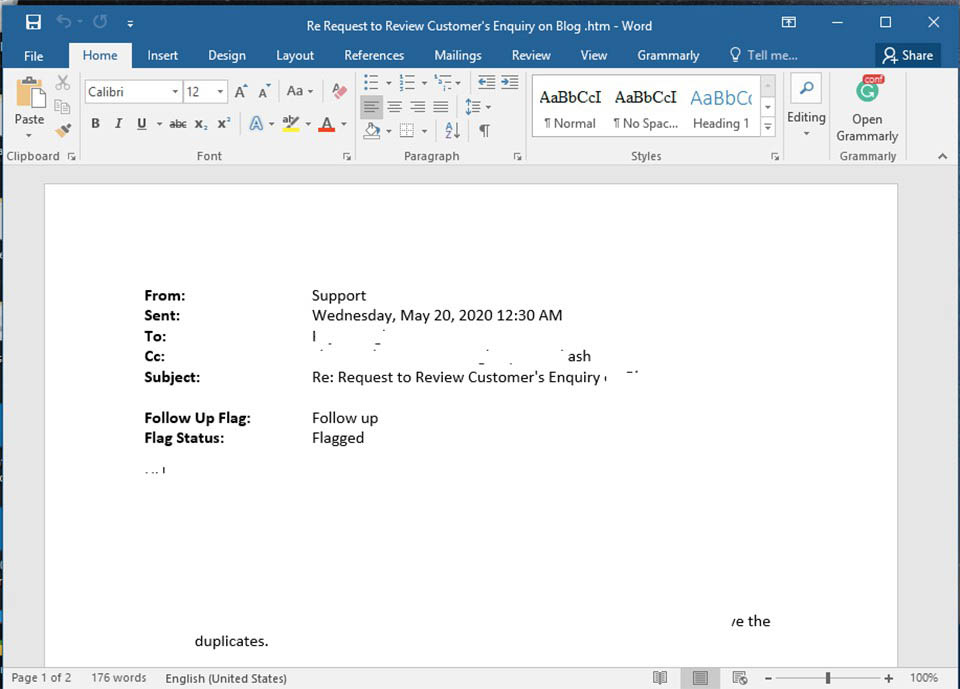Viewport: 960px width, 689px height.
Task: Apply the Heading 1 style
Action: pos(721,108)
